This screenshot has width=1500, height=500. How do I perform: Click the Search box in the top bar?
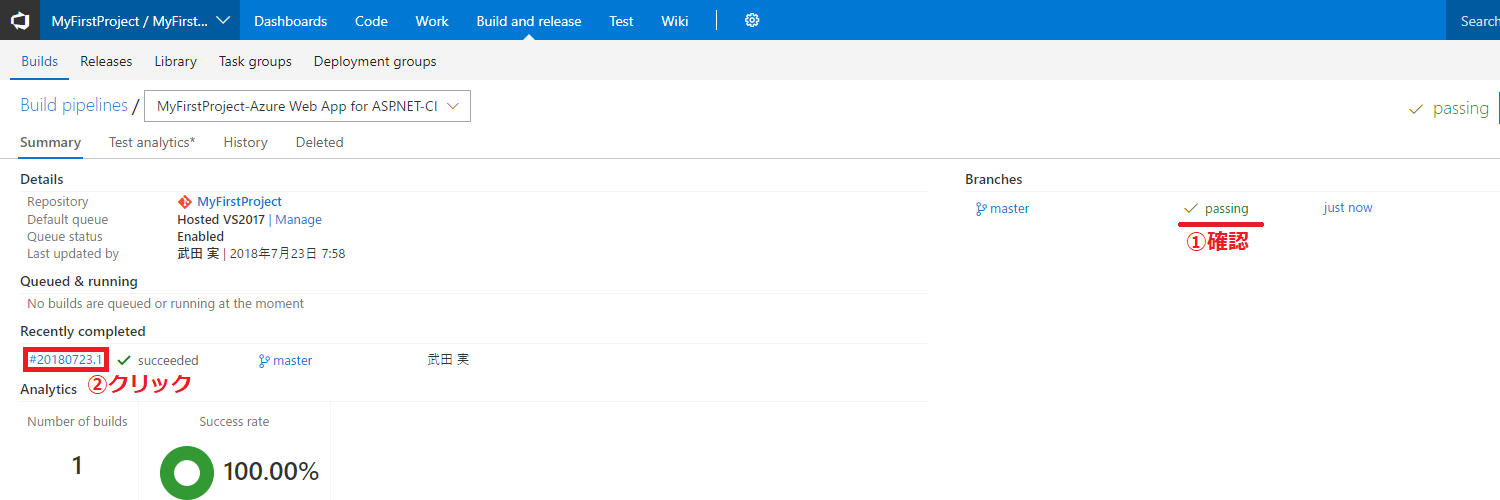coord(1473,20)
